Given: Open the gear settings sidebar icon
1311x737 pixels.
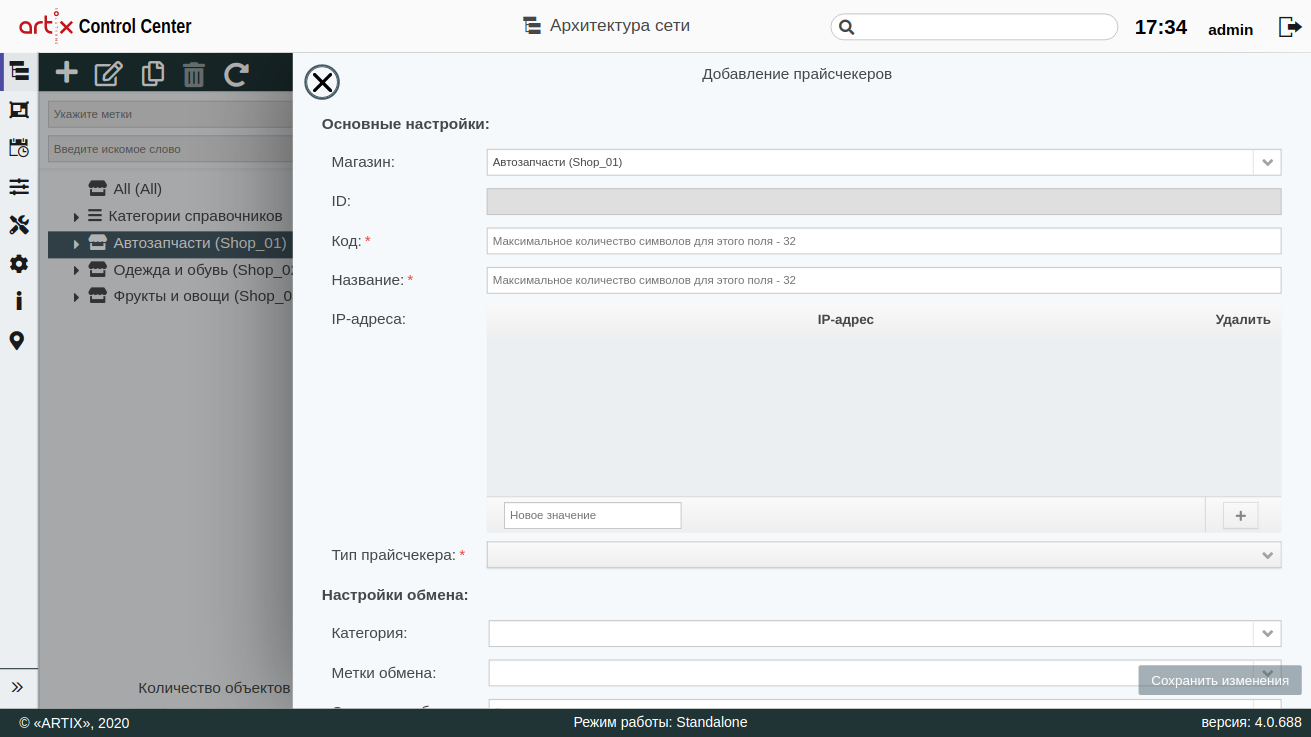Looking at the screenshot, I should pyautogui.click(x=19, y=264).
